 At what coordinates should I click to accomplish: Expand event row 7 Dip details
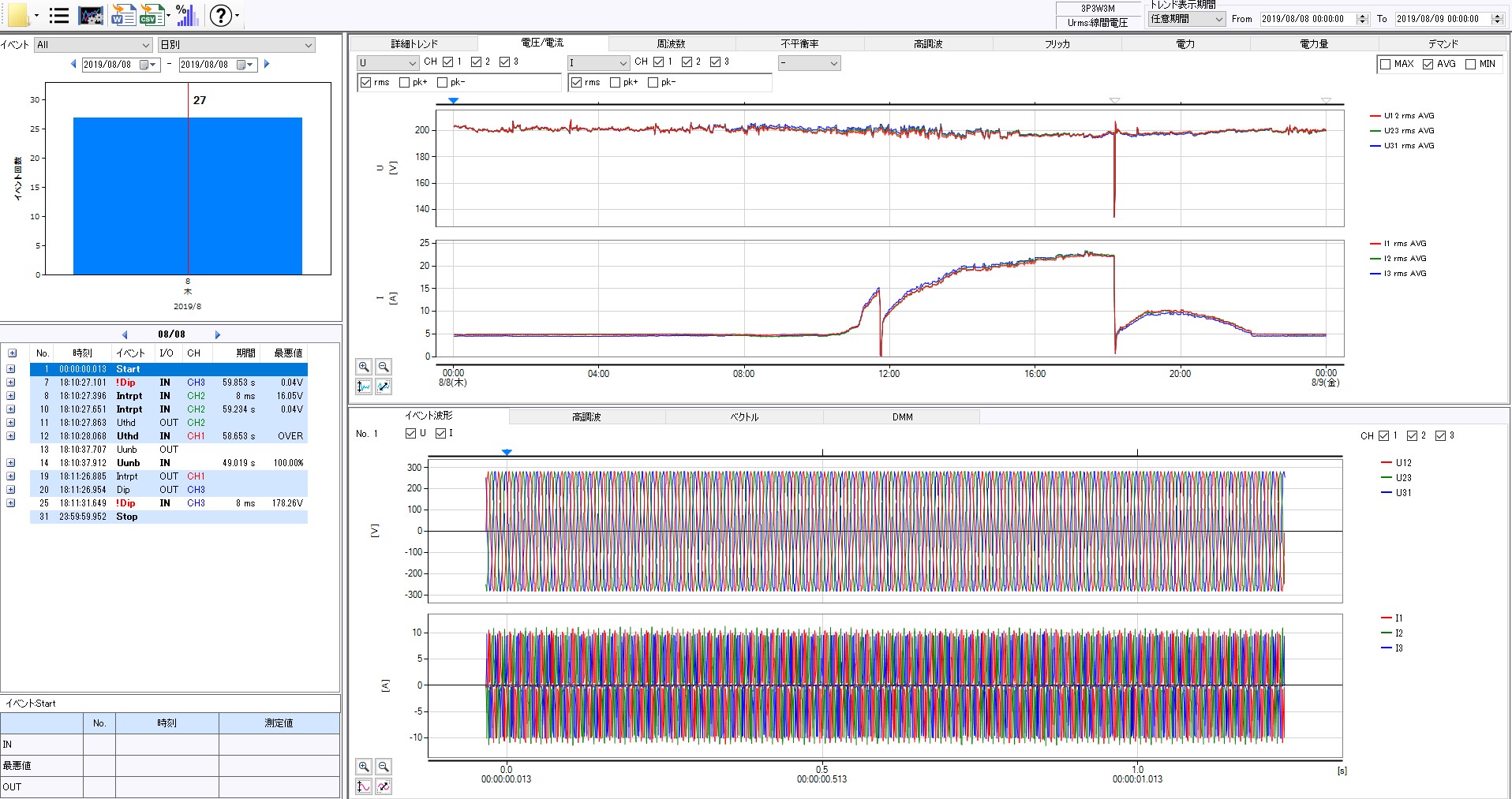click(x=11, y=383)
